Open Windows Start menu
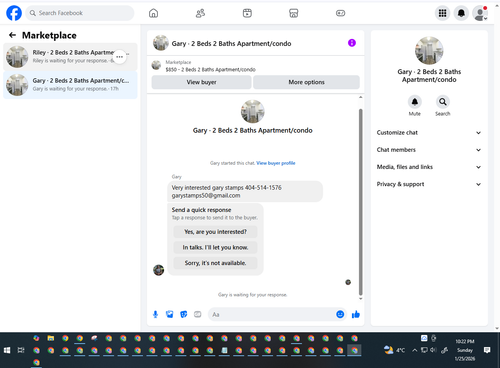The width and height of the screenshot is (500, 368). (7, 350)
